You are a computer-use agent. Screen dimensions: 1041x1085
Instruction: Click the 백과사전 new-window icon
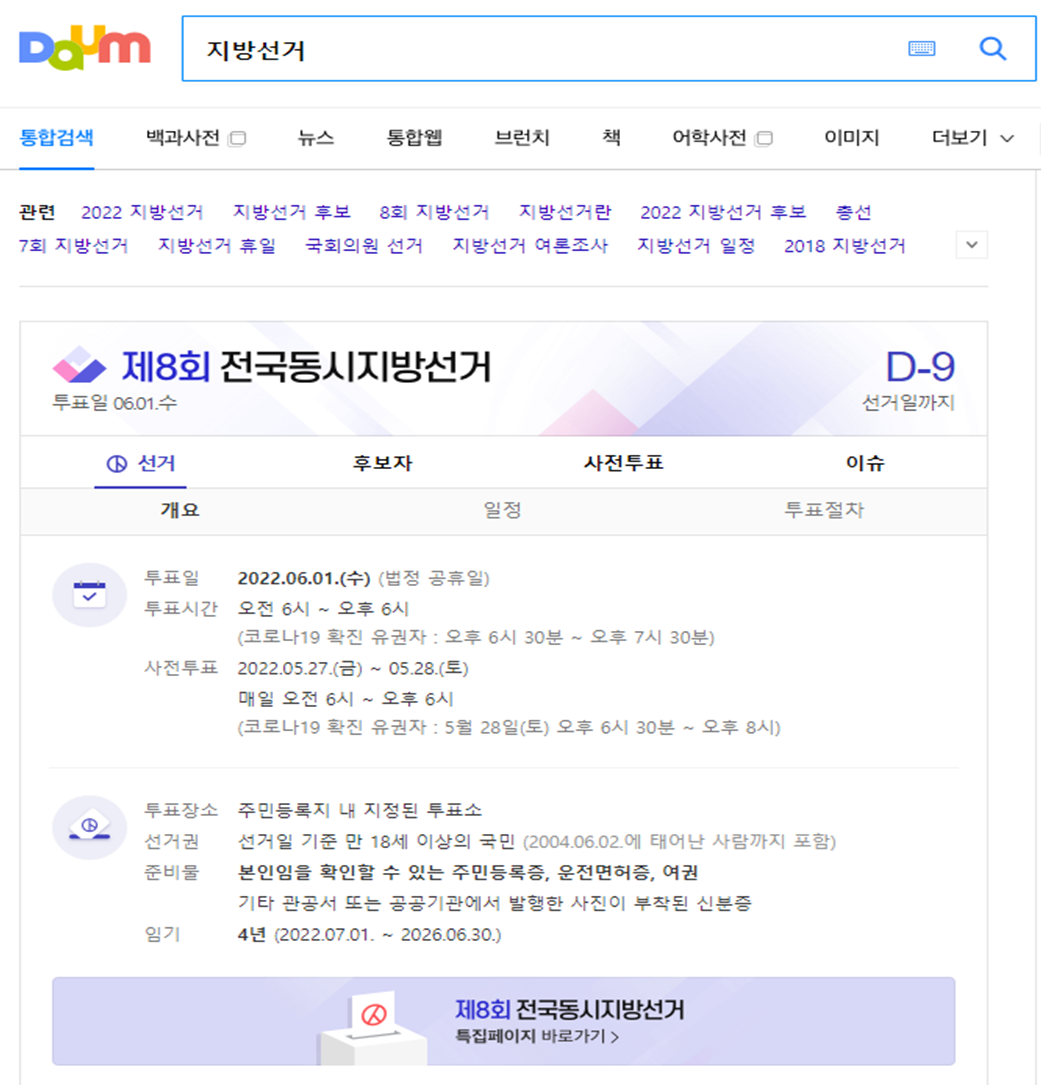pos(237,138)
